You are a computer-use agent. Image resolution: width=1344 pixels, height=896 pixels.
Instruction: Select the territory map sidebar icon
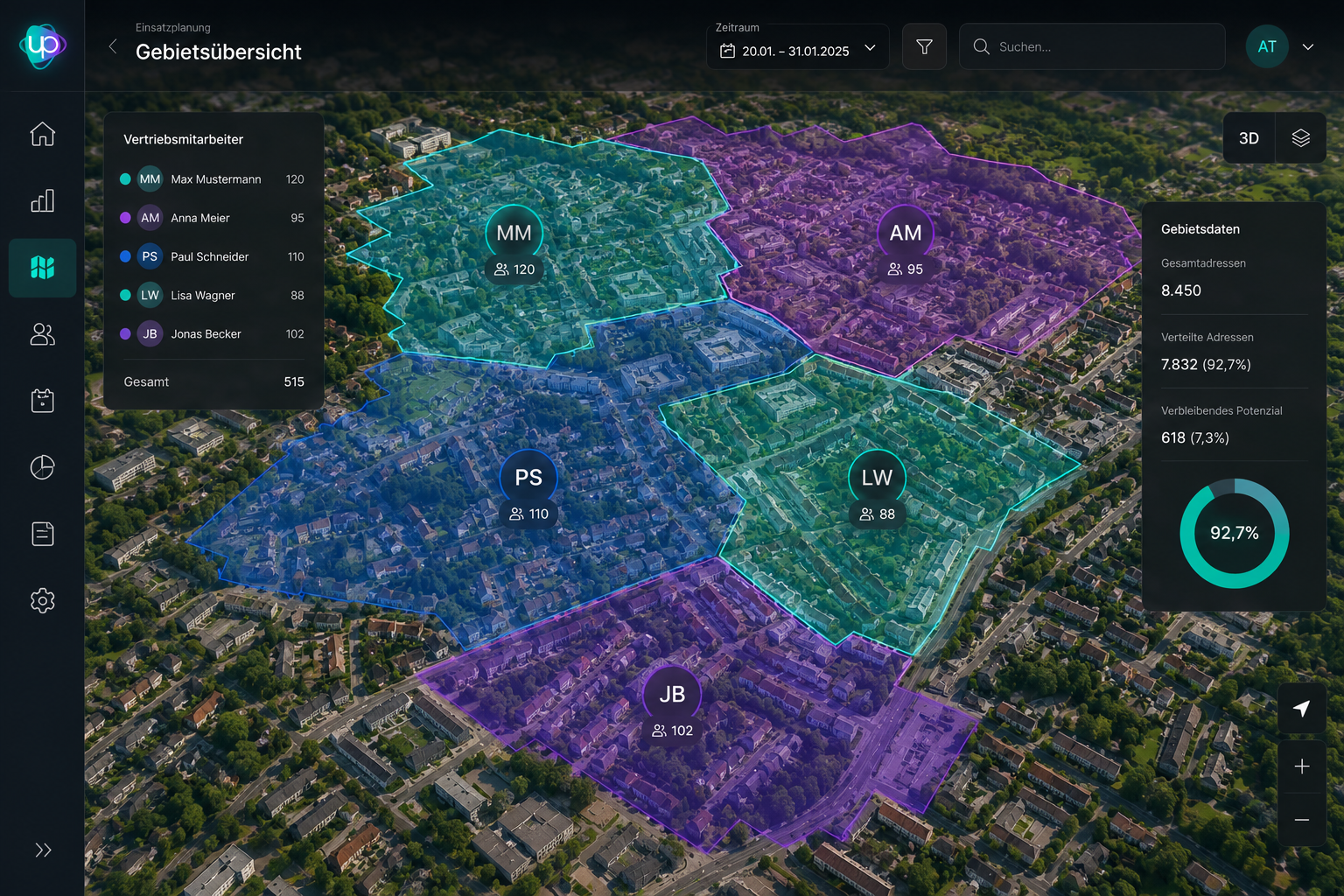pos(42,268)
